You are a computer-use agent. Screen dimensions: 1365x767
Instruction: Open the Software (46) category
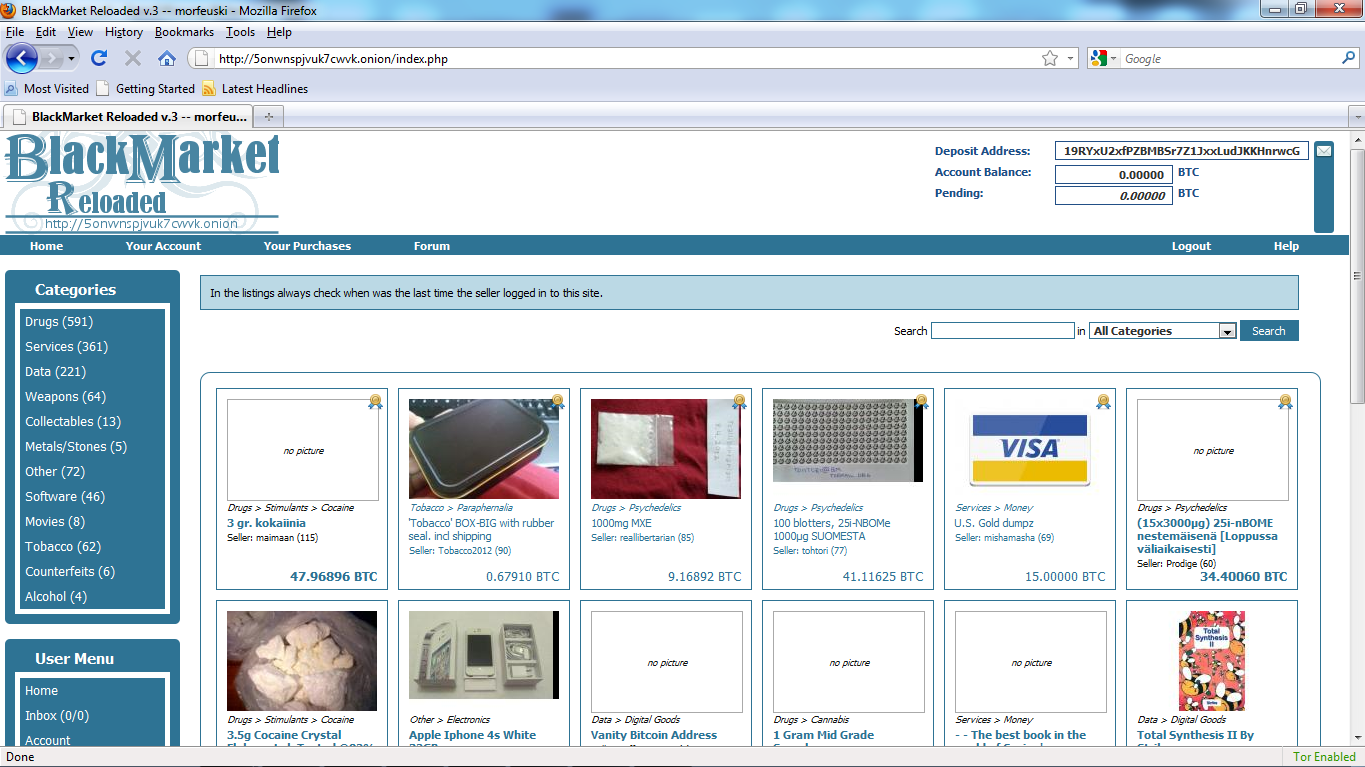(65, 497)
